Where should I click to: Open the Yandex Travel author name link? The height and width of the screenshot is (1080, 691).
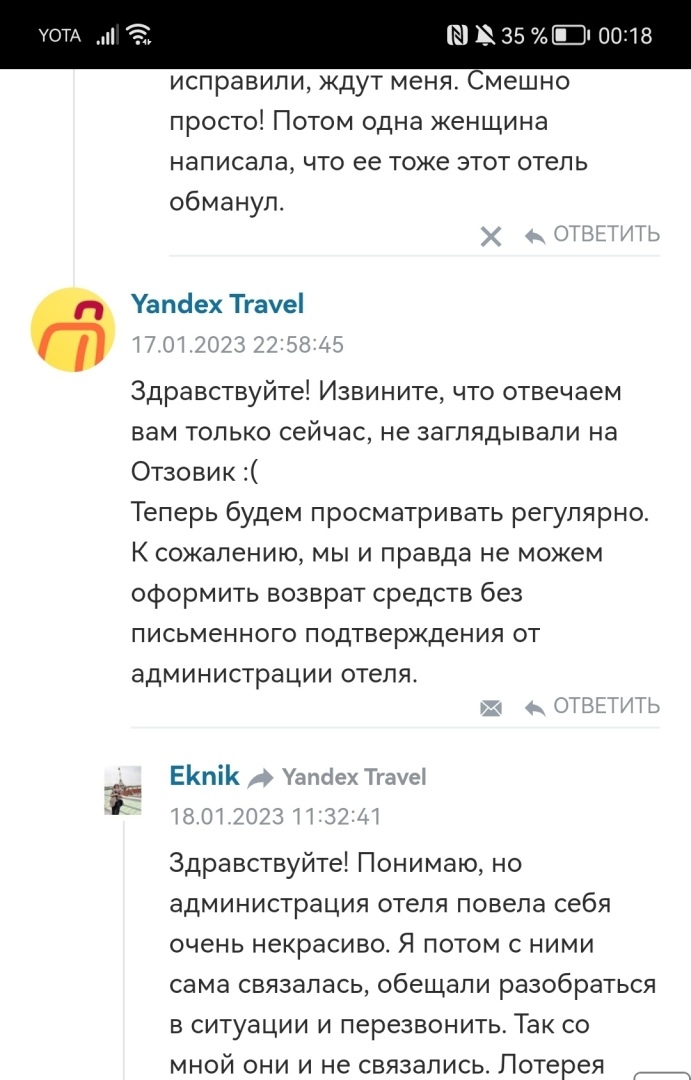[x=217, y=304]
